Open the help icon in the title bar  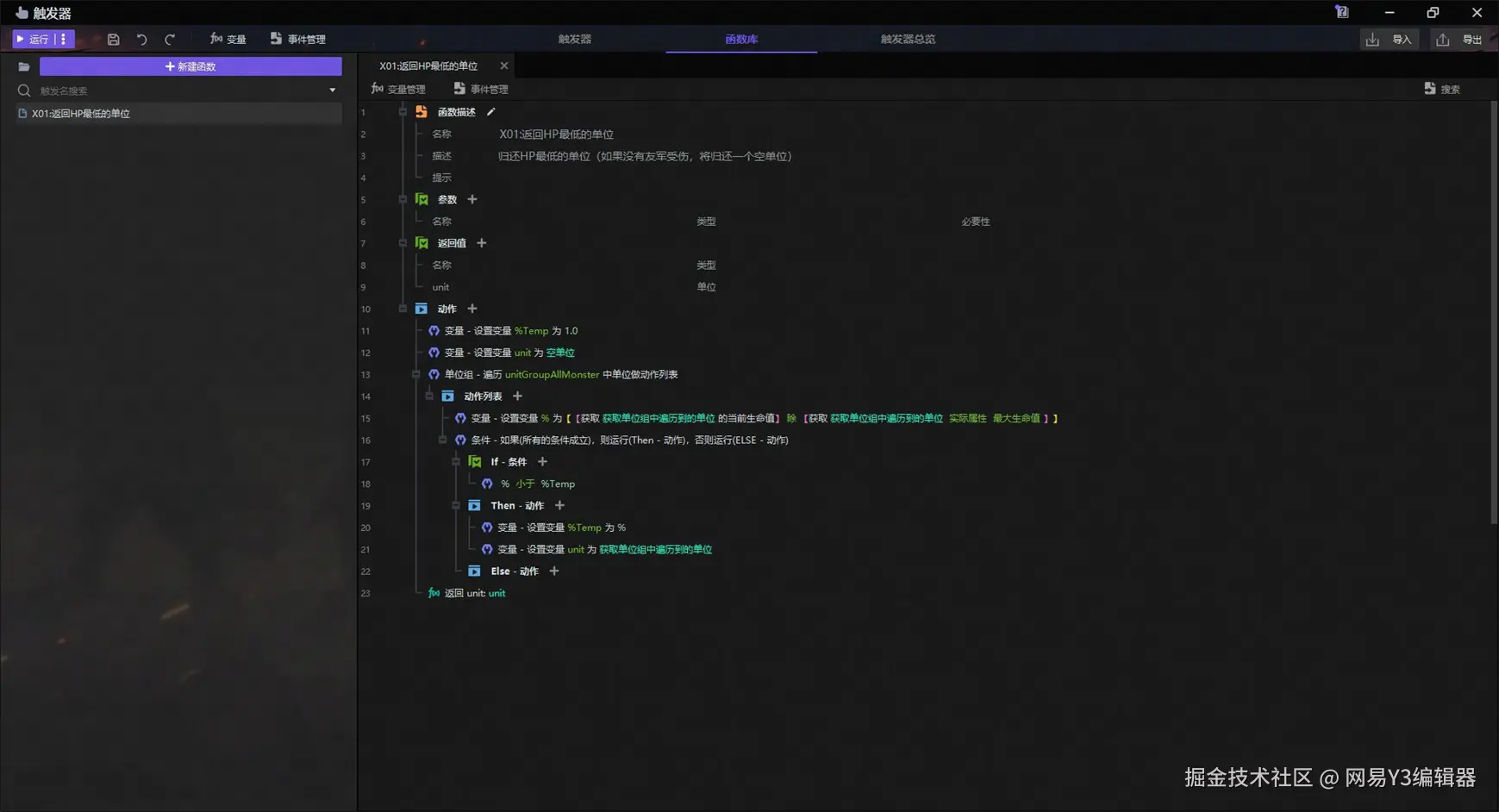pyautogui.click(x=1342, y=12)
